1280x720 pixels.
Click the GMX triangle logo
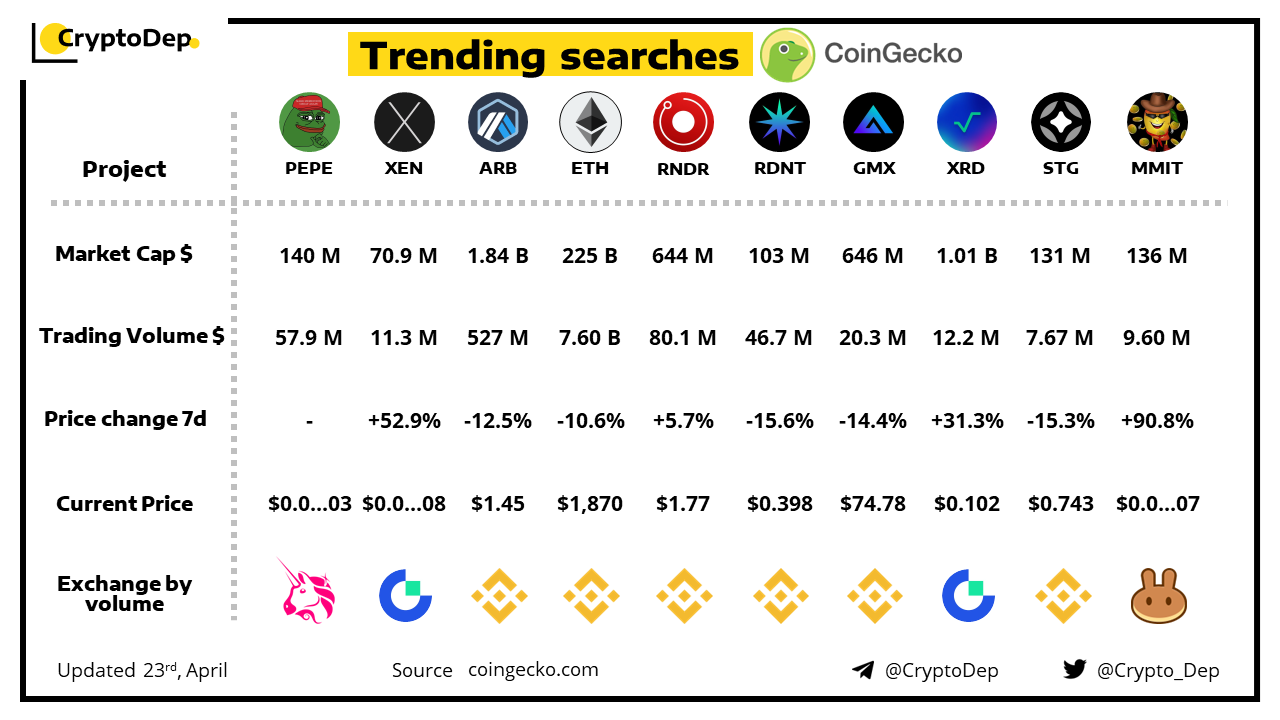click(x=873, y=122)
